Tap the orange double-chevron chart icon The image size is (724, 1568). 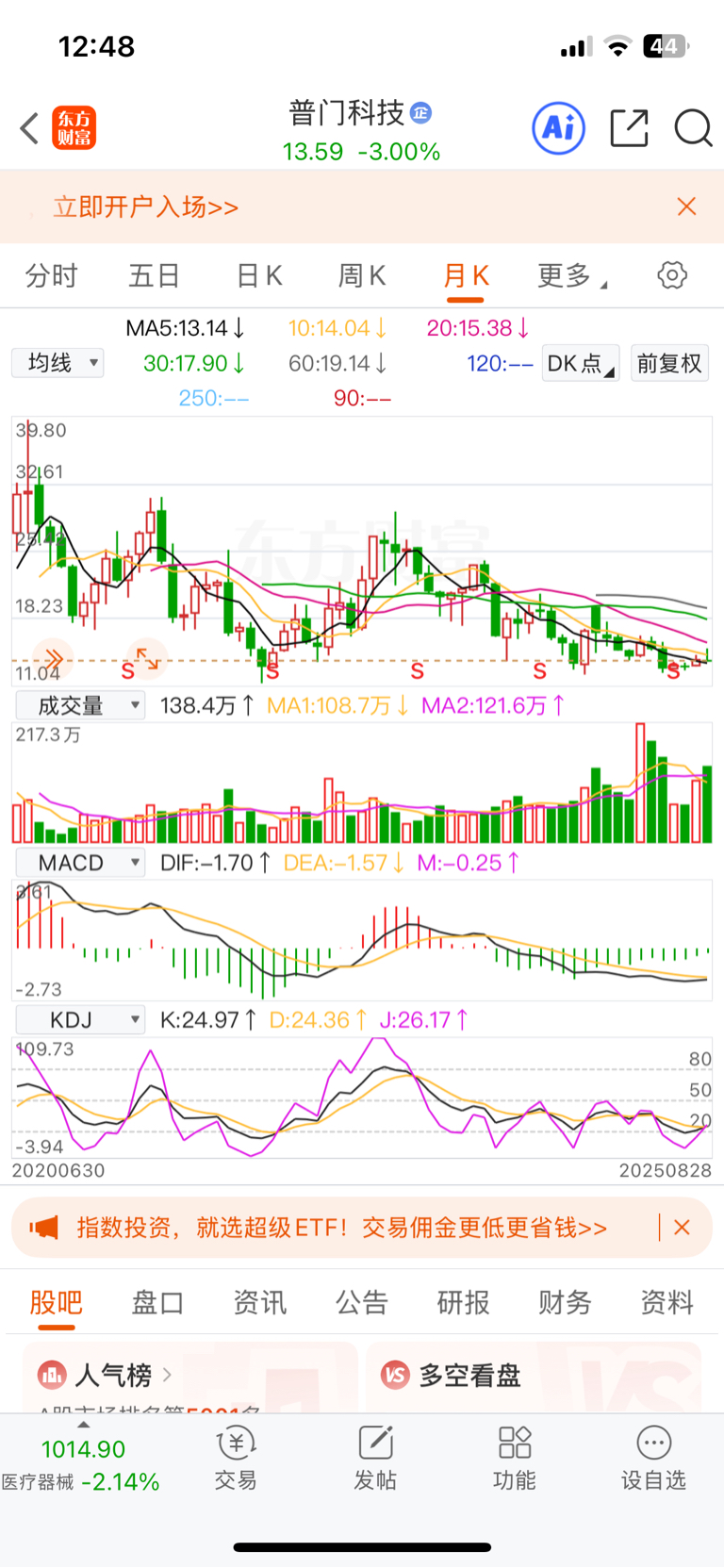(53, 658)
